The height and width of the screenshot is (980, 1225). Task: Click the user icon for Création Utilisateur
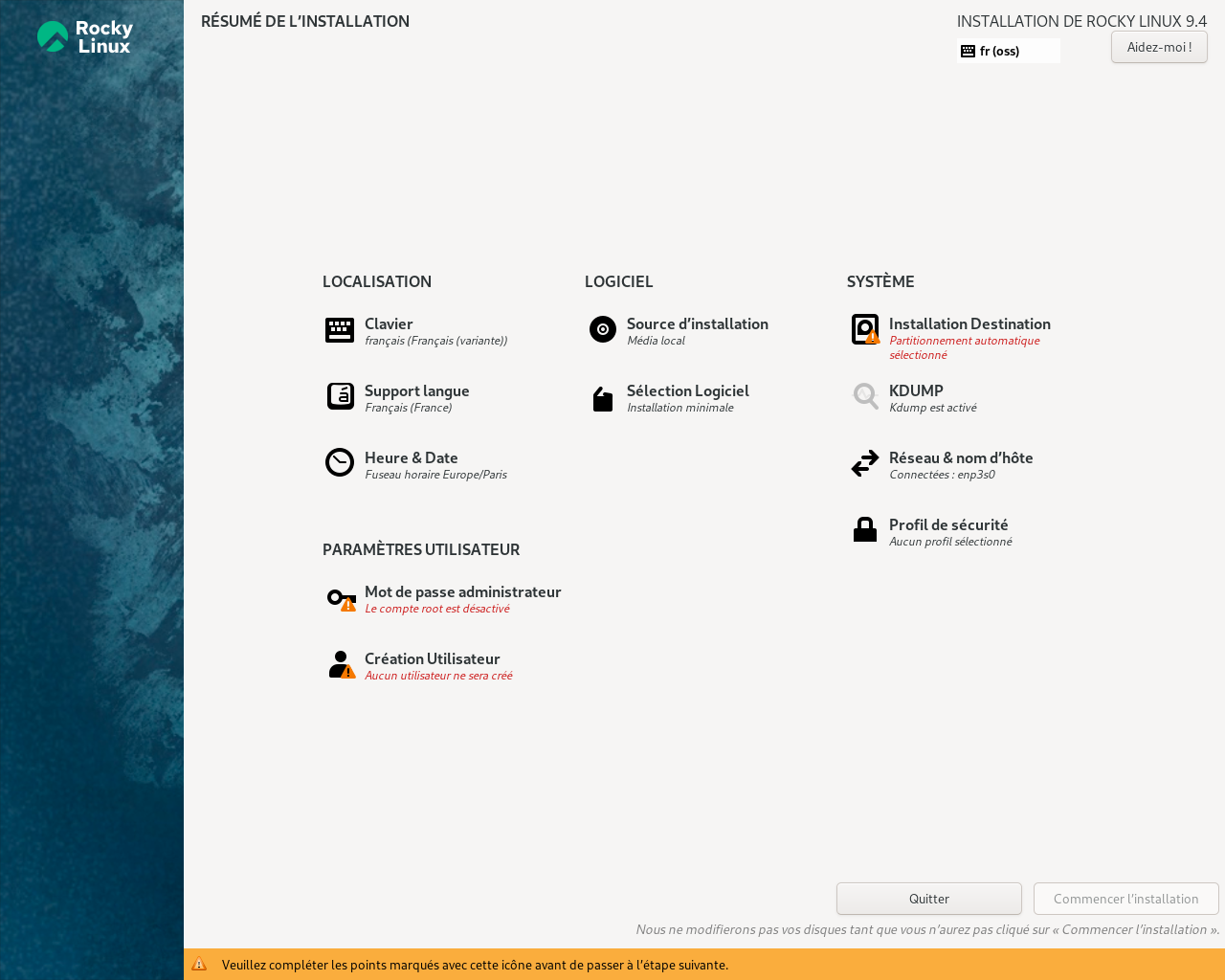pyautogui.click(x=341, y=664)
